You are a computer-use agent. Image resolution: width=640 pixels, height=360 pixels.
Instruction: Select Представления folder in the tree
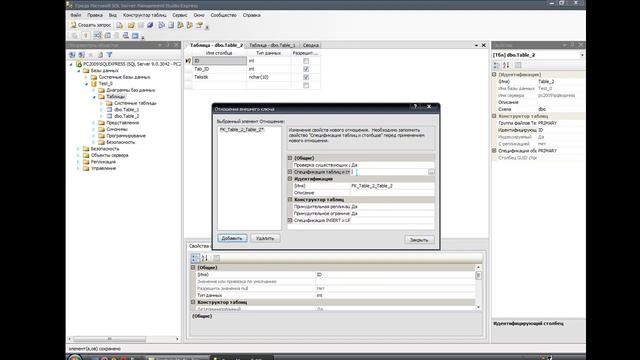pos(122,123)
